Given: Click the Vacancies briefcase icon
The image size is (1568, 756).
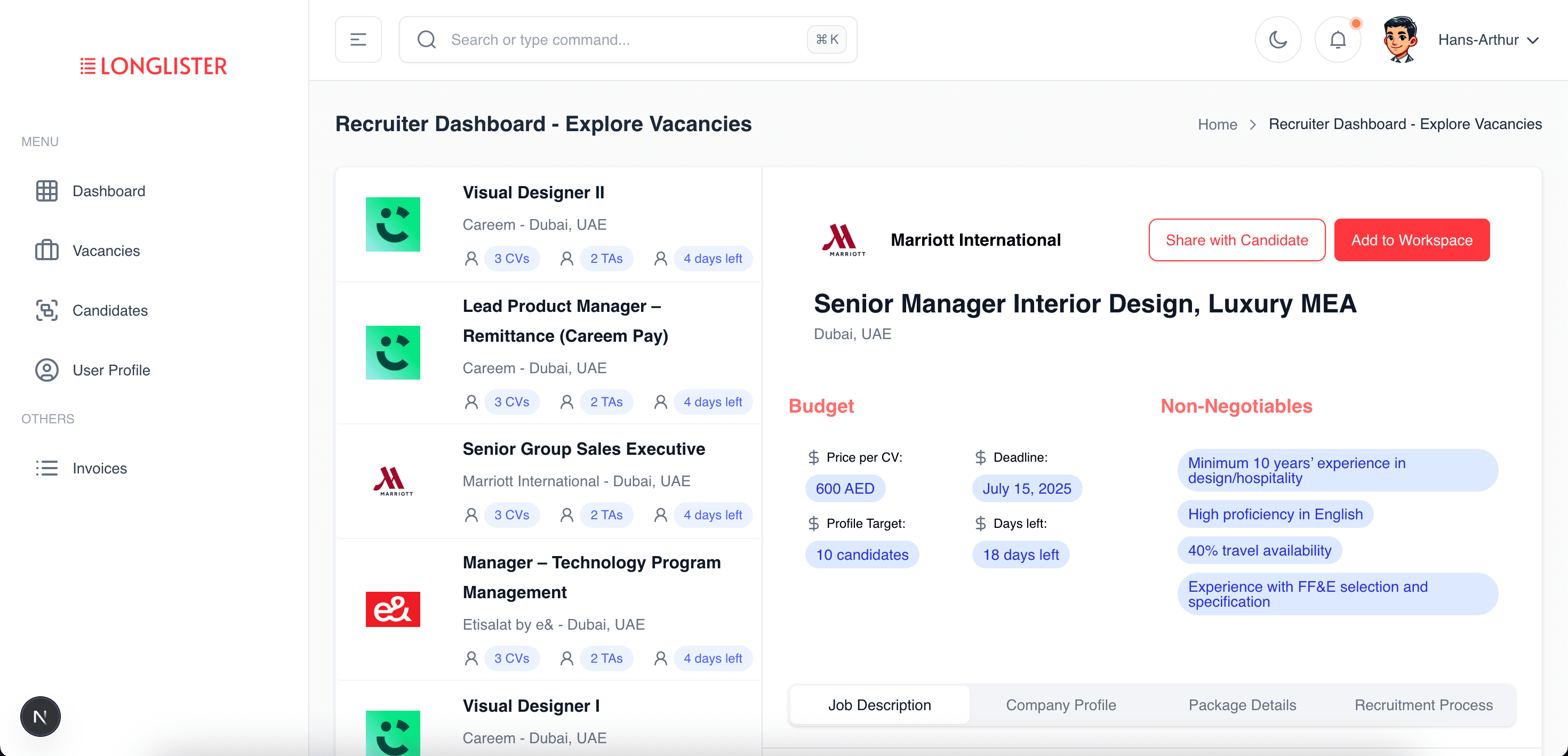Looking at the screenshot, I should pyautogui.click(x=47, y=251).
